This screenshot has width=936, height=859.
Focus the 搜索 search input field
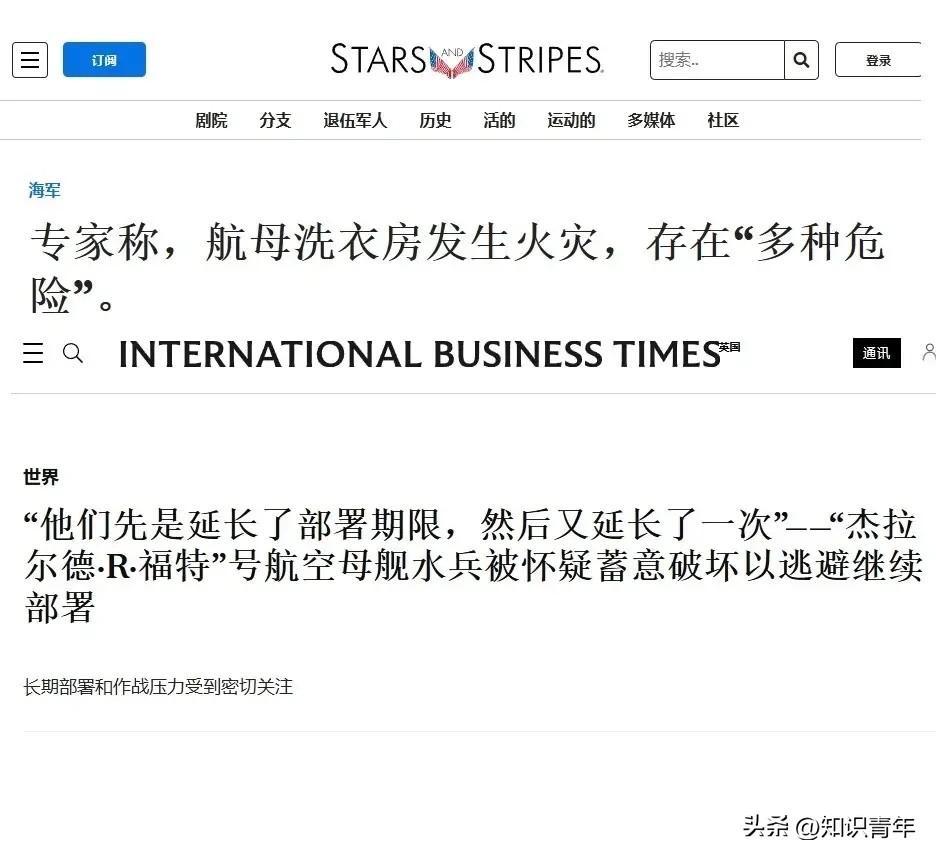[x=717, y=60]
